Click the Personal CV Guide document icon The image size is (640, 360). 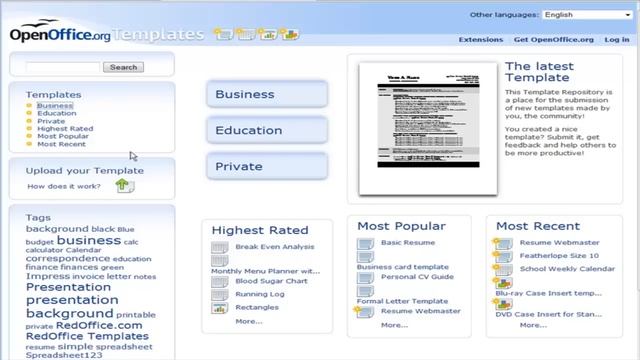point(365,278)
